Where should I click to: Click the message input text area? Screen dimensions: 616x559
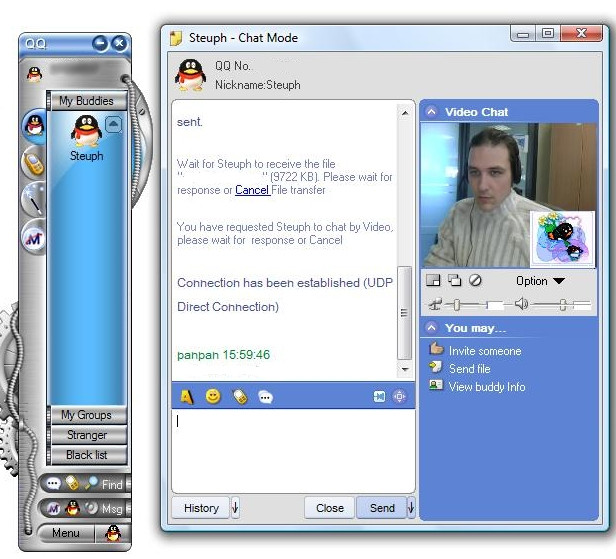[293, 451]
